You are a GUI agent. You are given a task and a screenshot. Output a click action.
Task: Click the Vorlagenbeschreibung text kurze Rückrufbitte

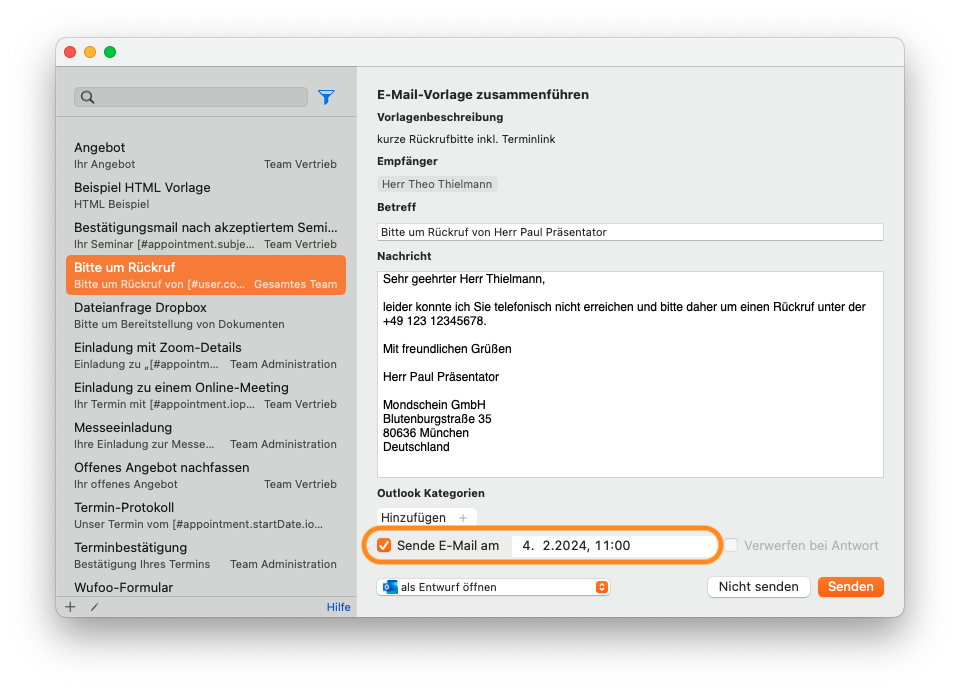click(x=466, y=139)
